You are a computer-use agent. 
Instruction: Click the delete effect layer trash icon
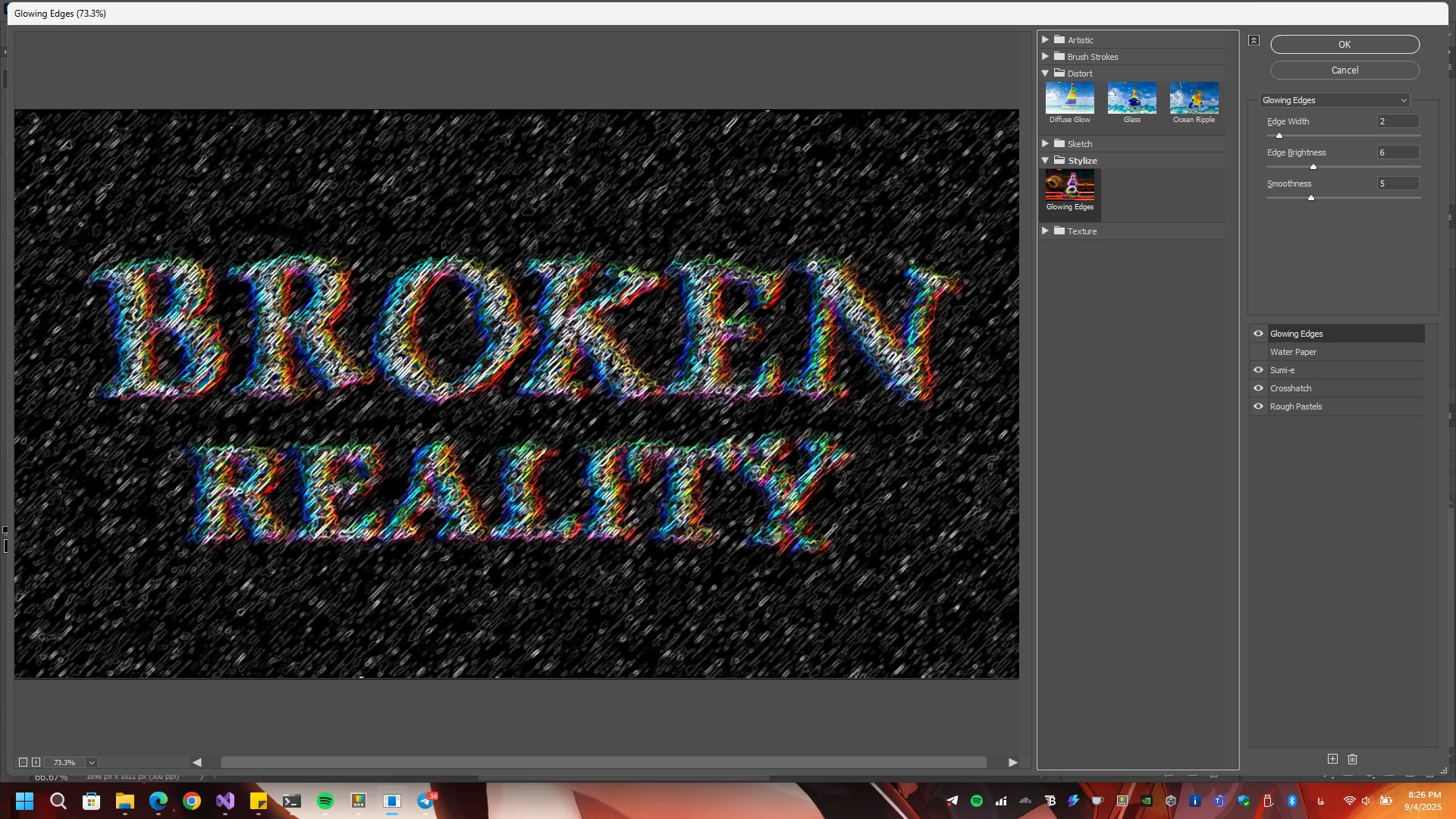pyautogui.click(x=1352, y=758)
